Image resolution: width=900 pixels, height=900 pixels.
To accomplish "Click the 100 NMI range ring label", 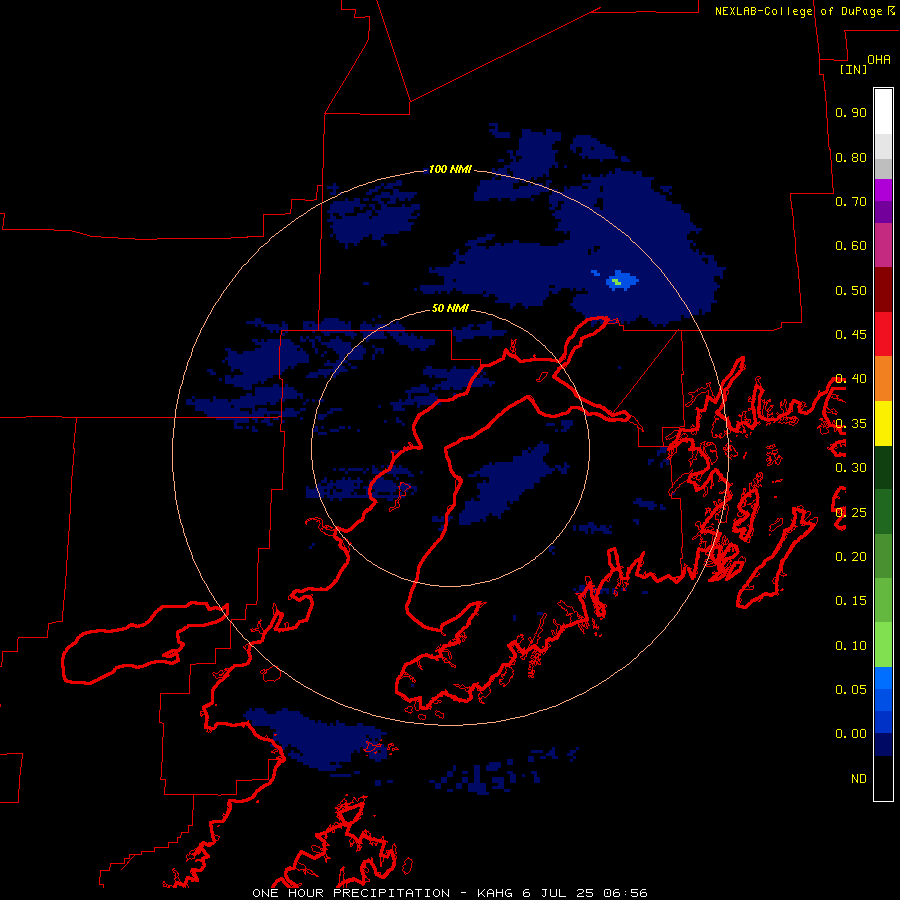I will [450, 169].
